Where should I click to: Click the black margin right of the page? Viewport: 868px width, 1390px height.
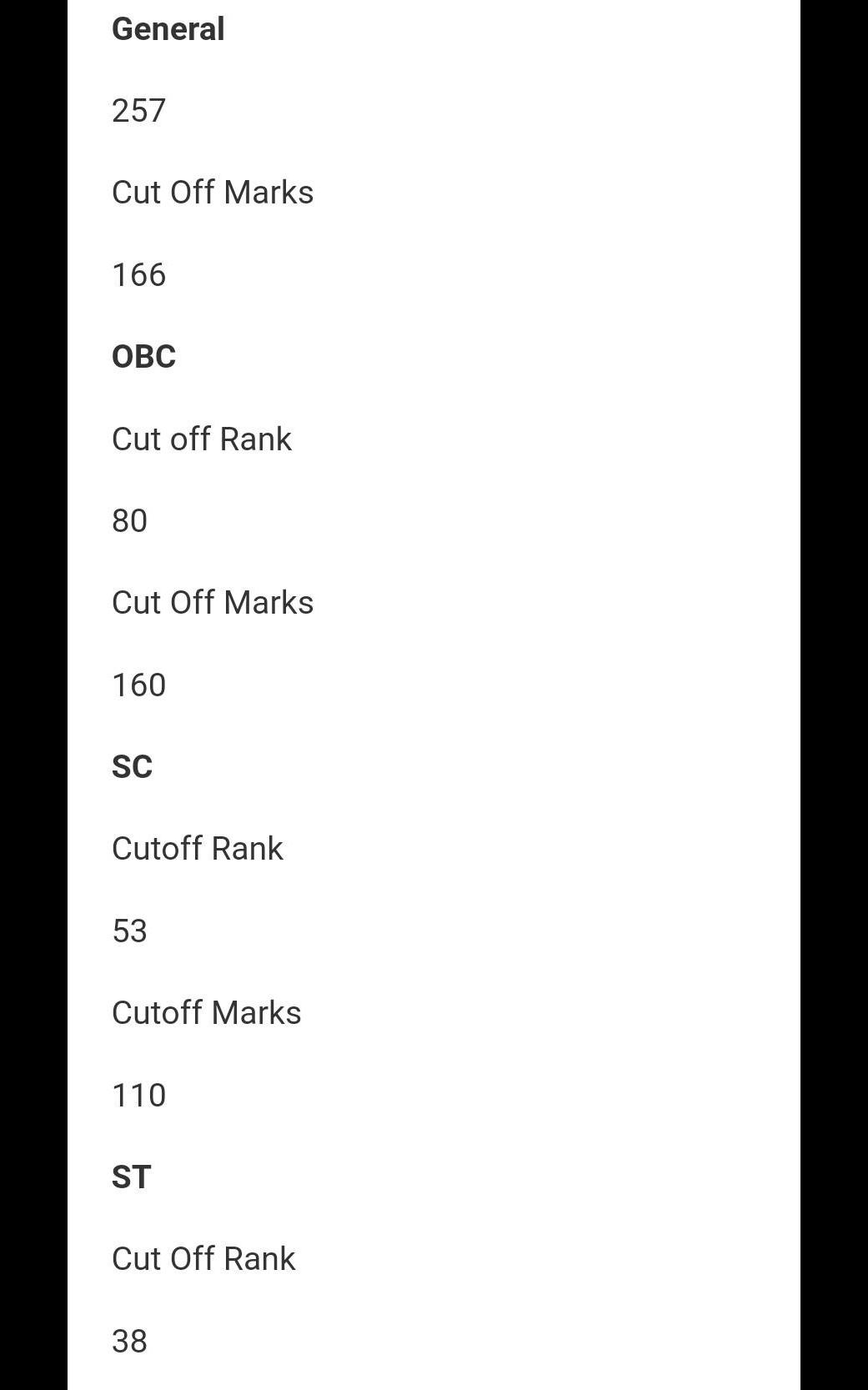834,667
